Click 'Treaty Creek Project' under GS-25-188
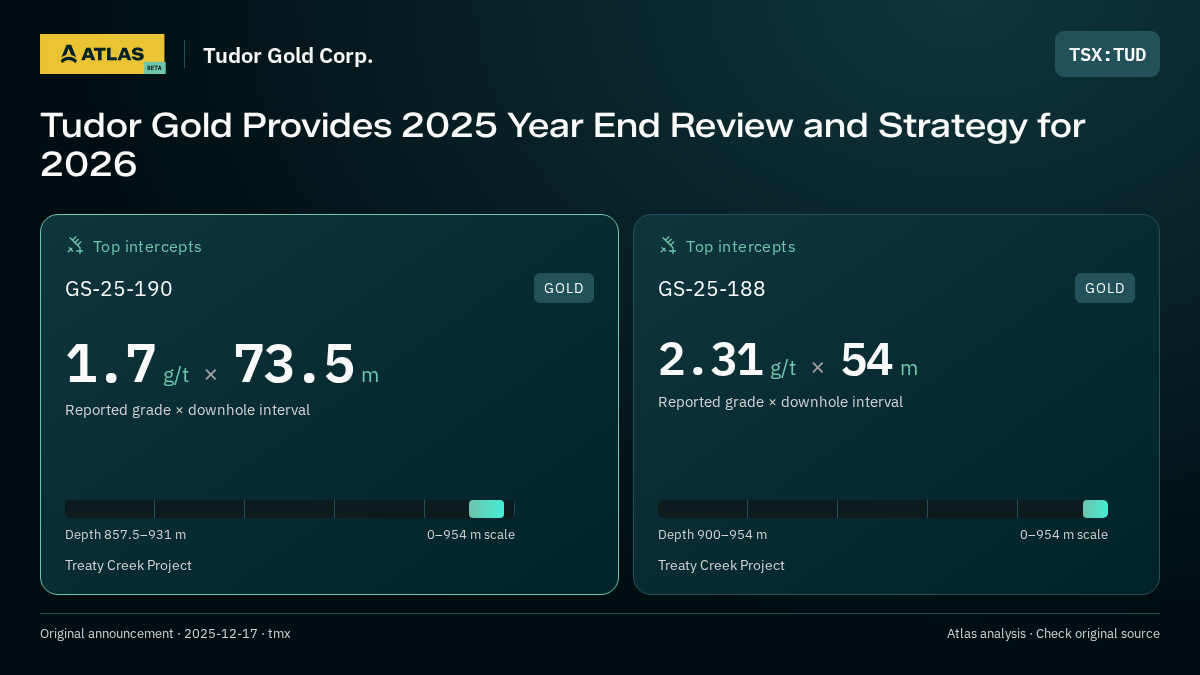Screen dimensions: 1200x675 (x=721, y=565)
